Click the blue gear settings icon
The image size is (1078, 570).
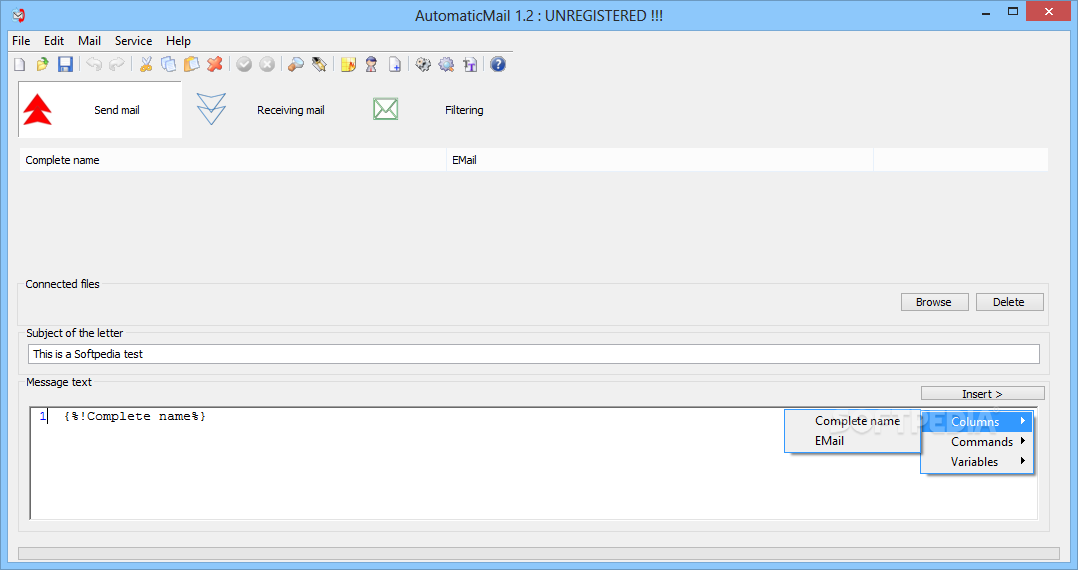tap(446, 65)
